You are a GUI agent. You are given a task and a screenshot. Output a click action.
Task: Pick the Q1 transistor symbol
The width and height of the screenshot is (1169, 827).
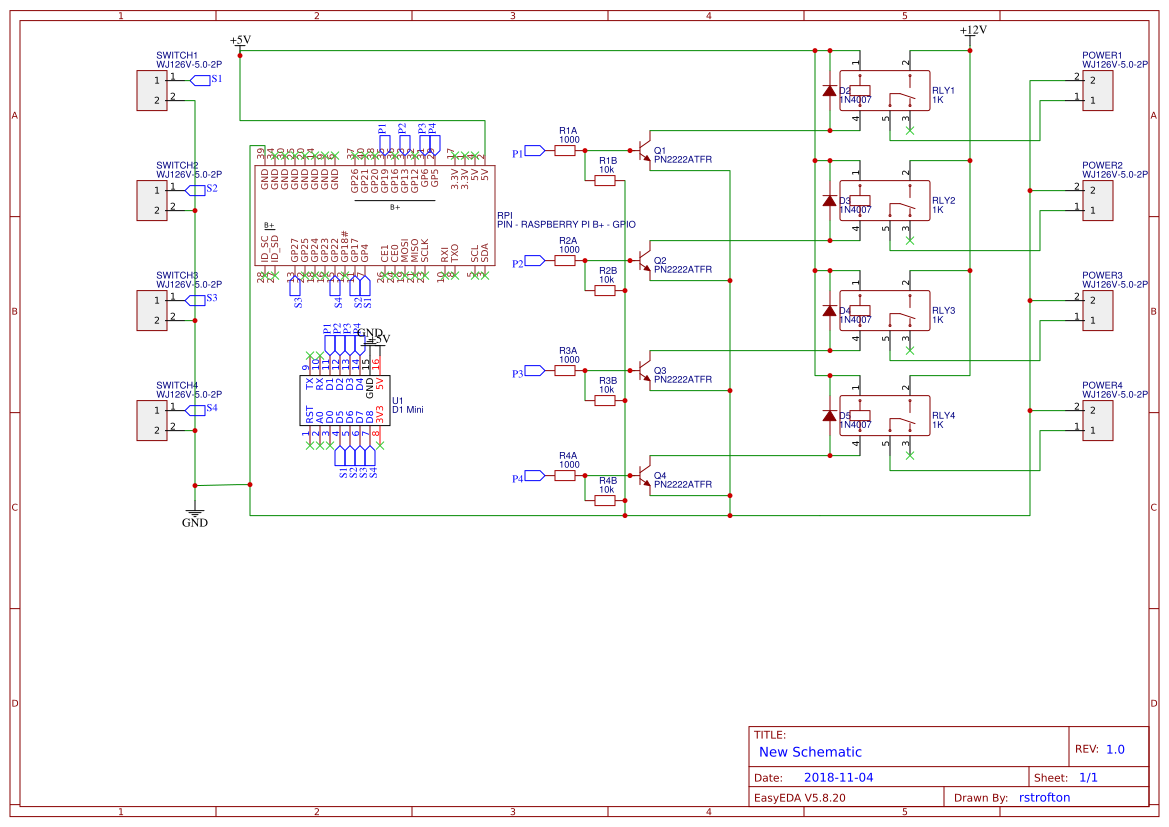643,151
